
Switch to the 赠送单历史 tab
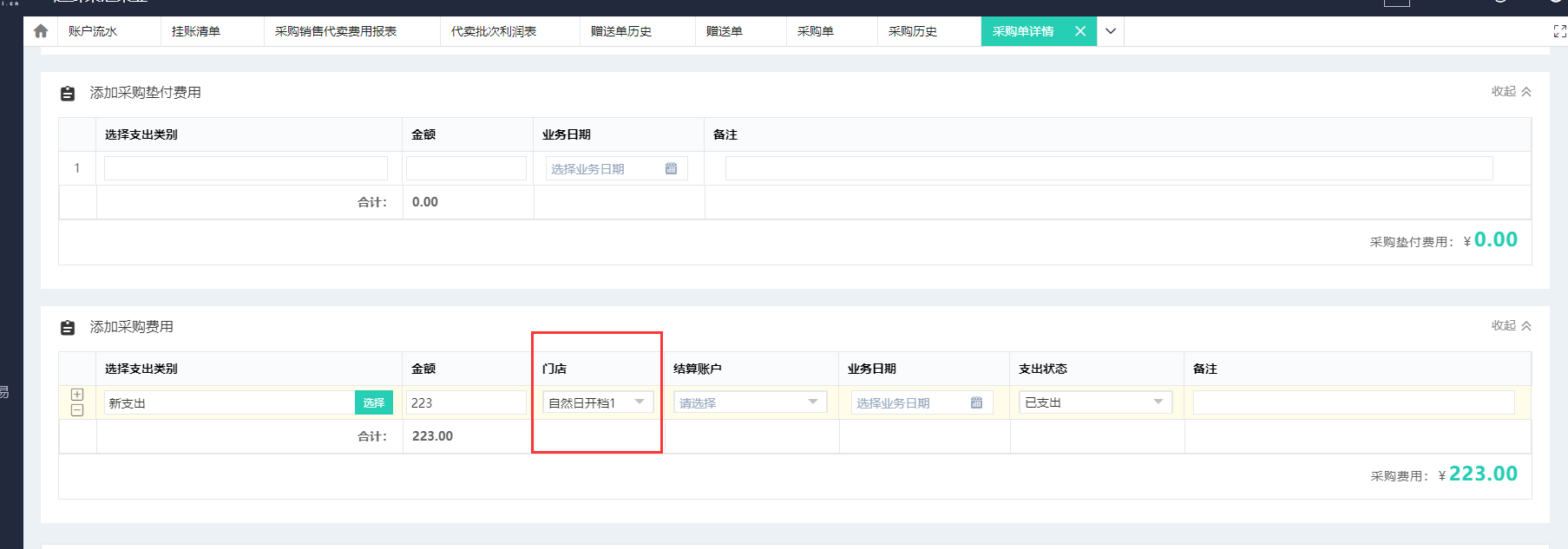click(621, 31)
